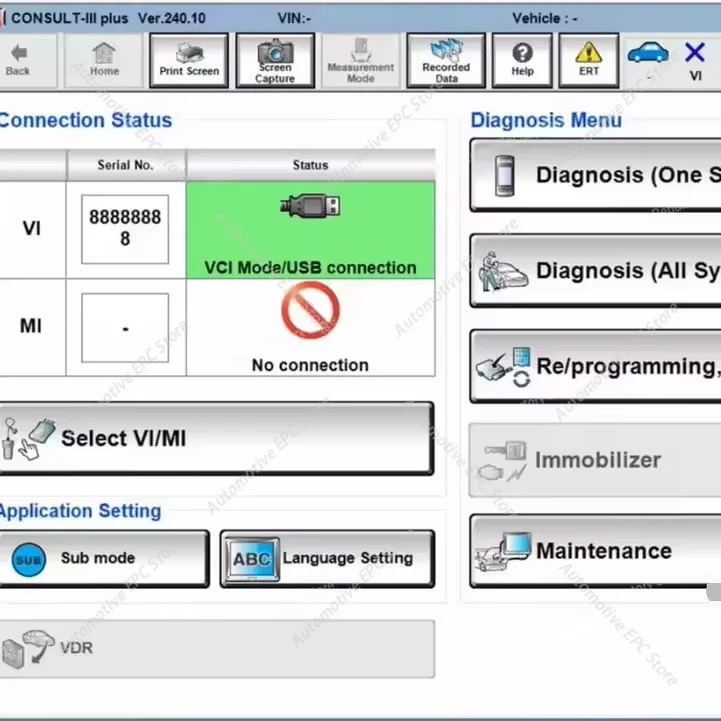This screenshot has width=721, height=721.
Task: Click the Status column header
Action: click(x=311, y=165)
